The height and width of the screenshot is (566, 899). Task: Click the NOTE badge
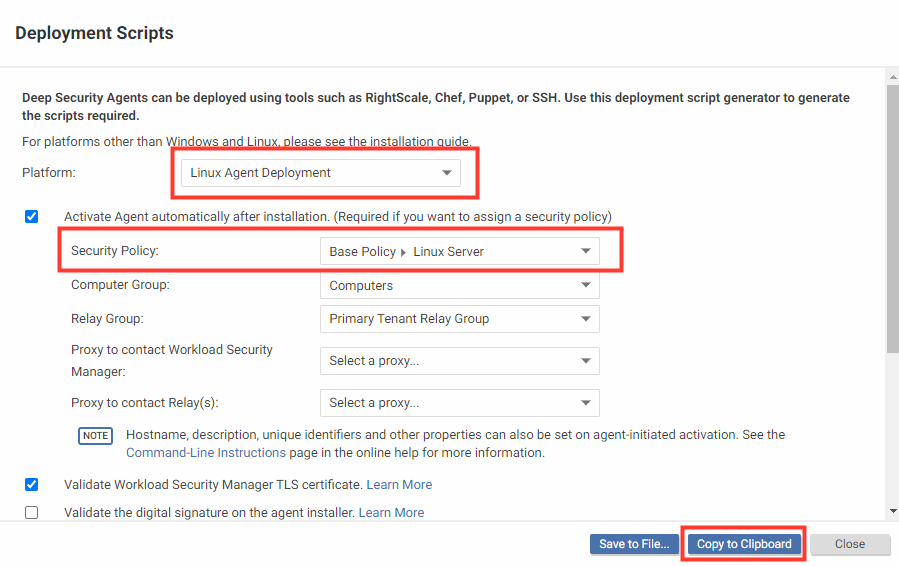point(95,436)
